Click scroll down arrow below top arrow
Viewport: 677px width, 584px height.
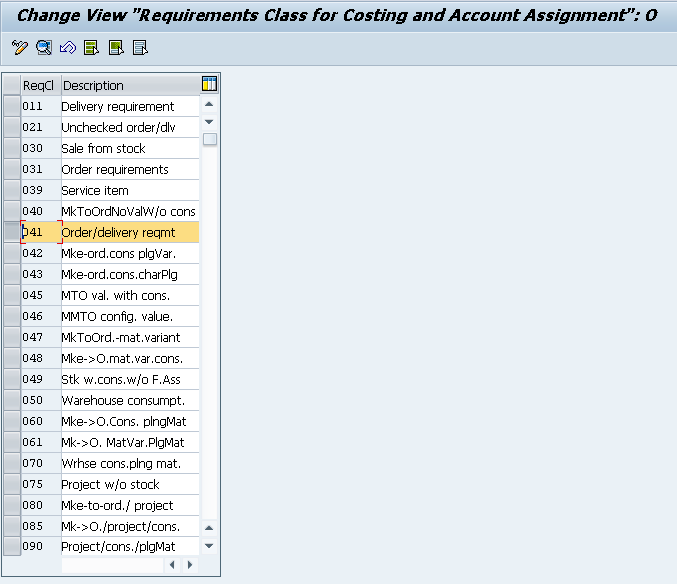[x=209, y=122]
